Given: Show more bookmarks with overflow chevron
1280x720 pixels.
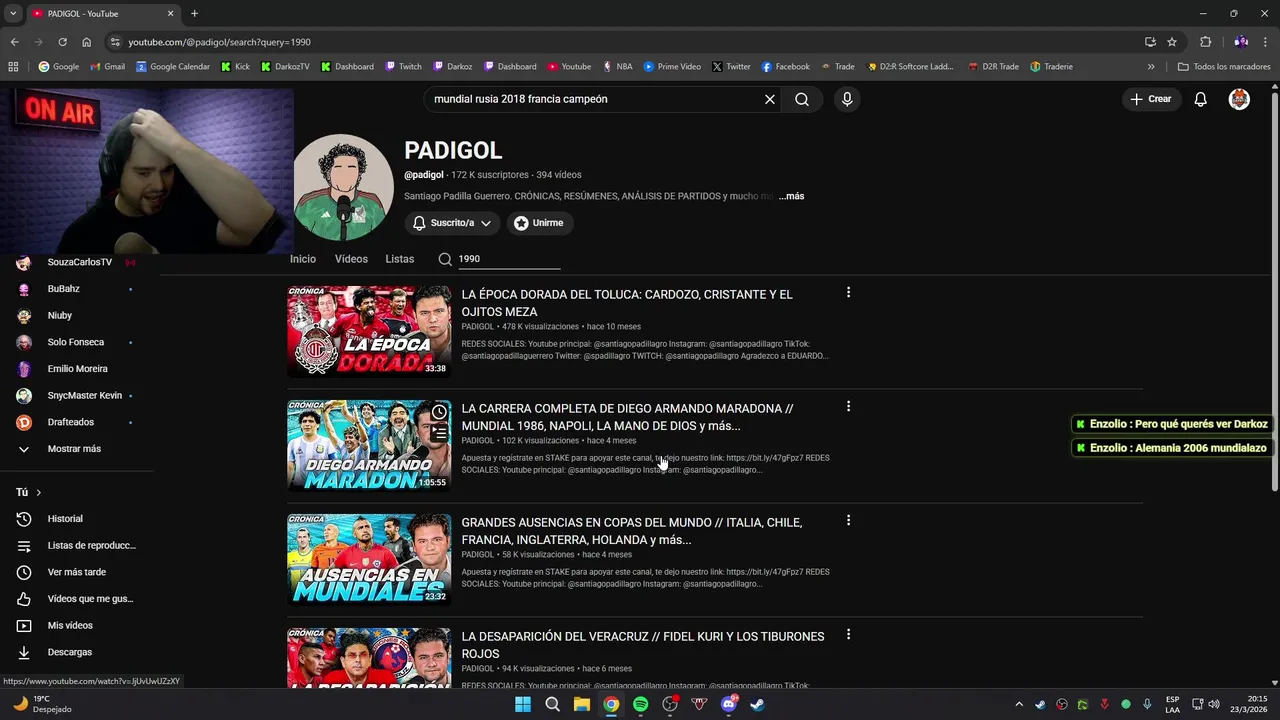Looking at the screenshot, I should point(1151,67).
